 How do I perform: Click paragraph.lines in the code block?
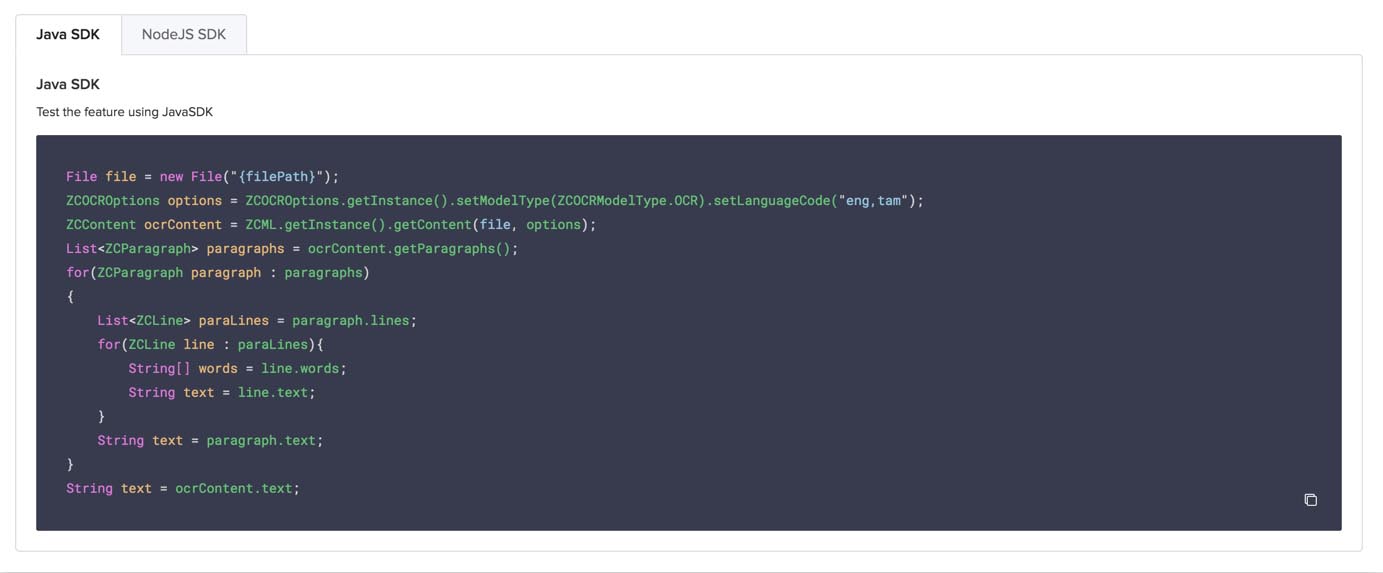click(350, 321)
